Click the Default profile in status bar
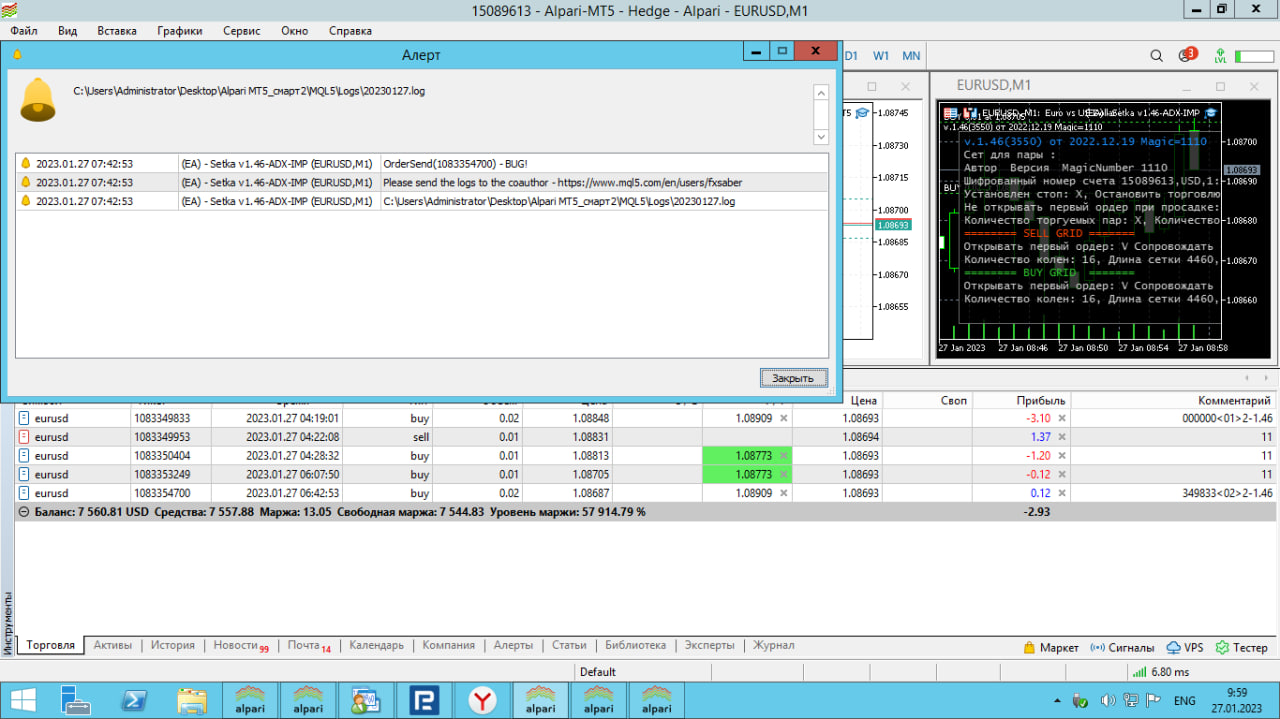Viewport: 1280px width, 719px height. (x=598, y=672)
